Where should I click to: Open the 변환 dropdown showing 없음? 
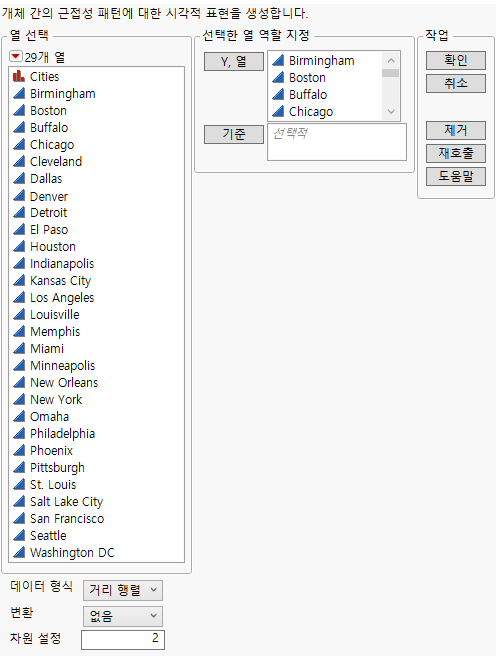tap(123, 616)
